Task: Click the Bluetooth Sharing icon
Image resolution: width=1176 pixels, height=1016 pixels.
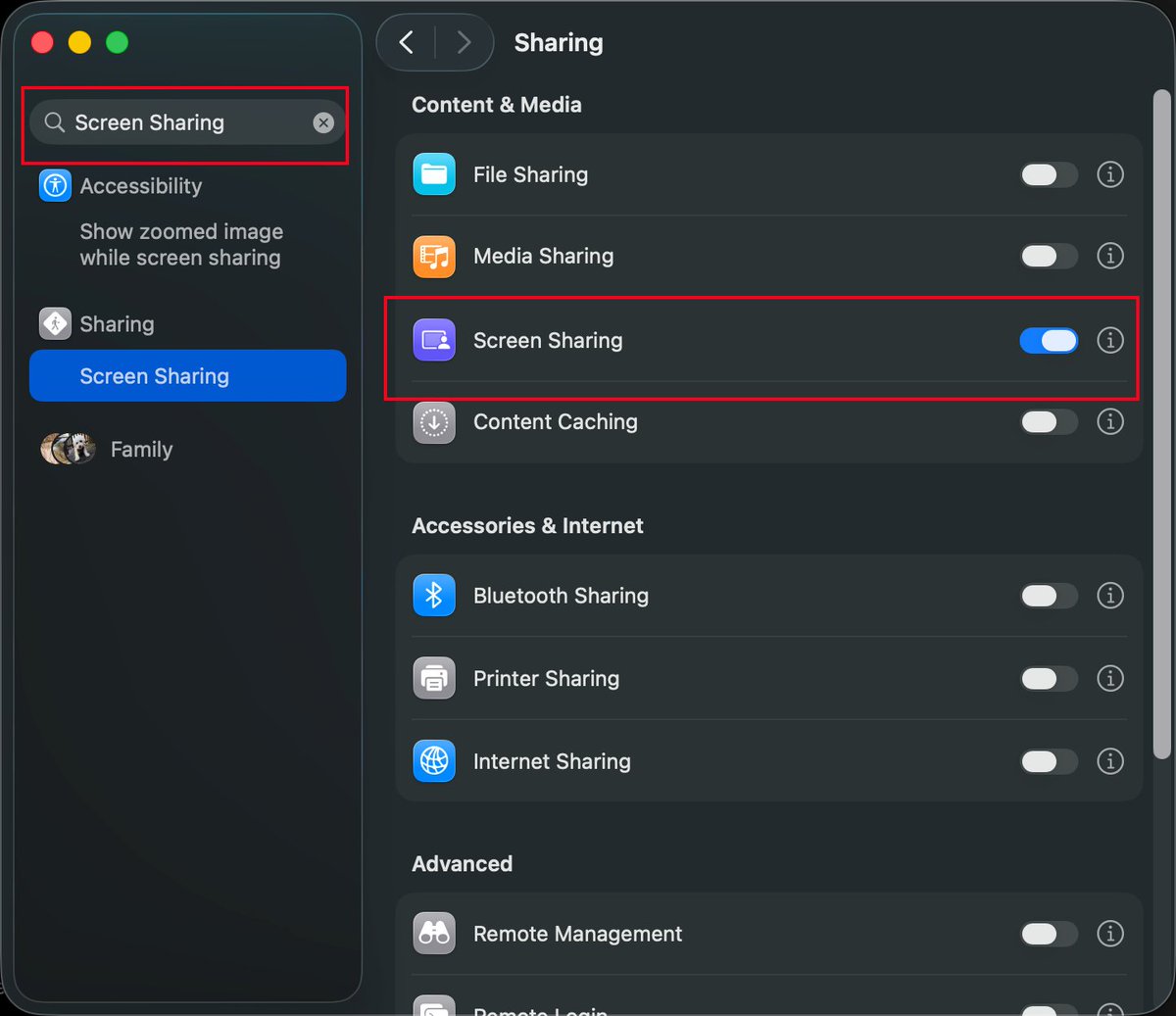Action: (434, 595)
